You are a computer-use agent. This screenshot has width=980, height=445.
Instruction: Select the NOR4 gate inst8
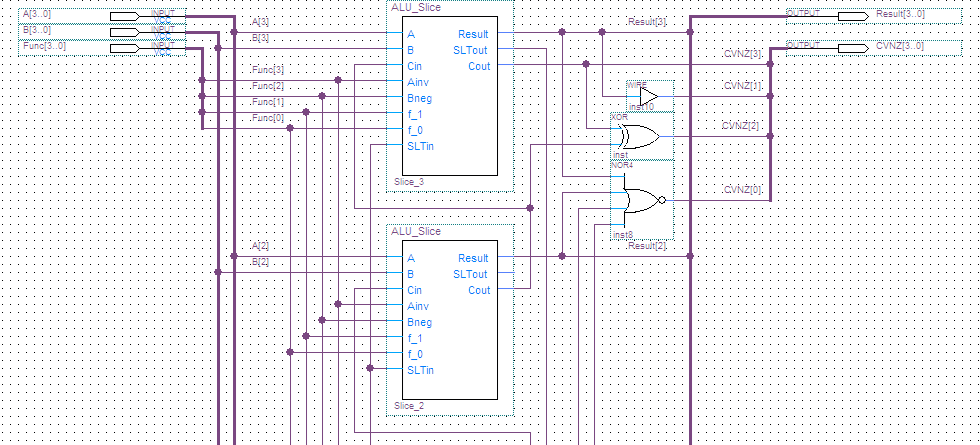[640, 200]
